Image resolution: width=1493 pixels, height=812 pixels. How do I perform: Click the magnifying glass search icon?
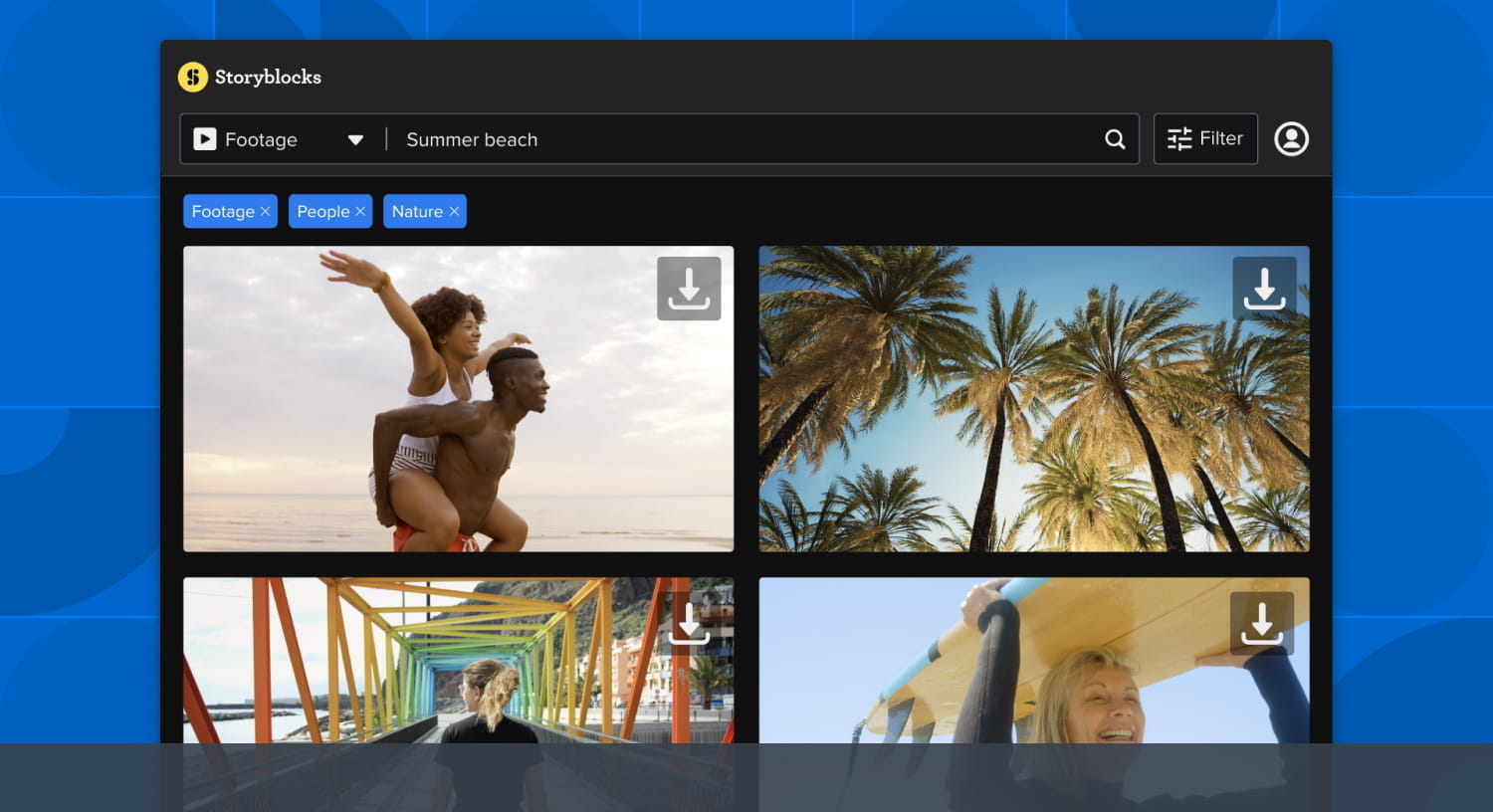1115,139
